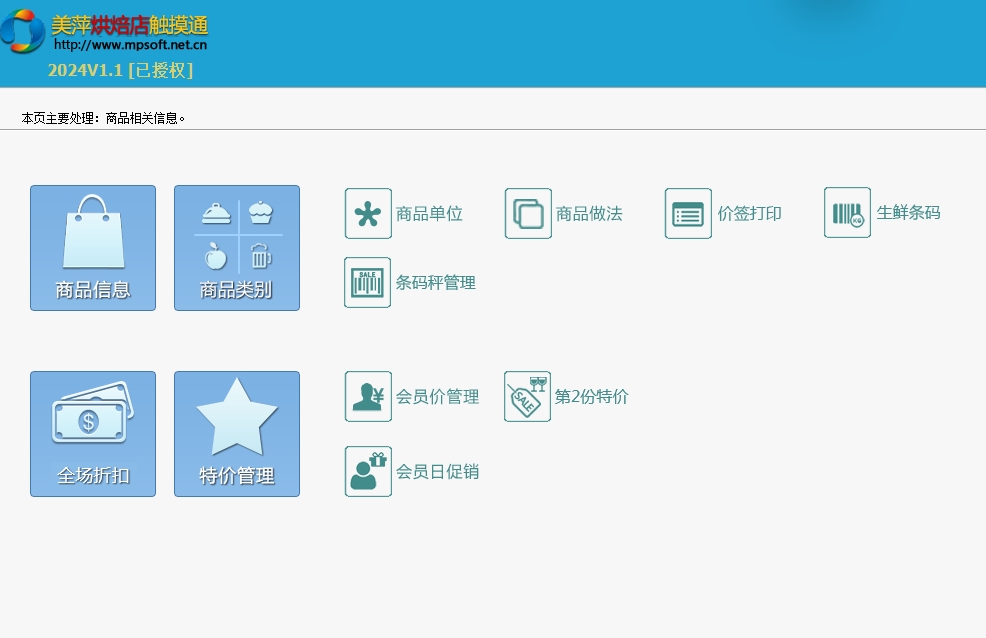Open the 商品信息 shopping bag tile
Screen dimensions: 986x638
(93, 248)
